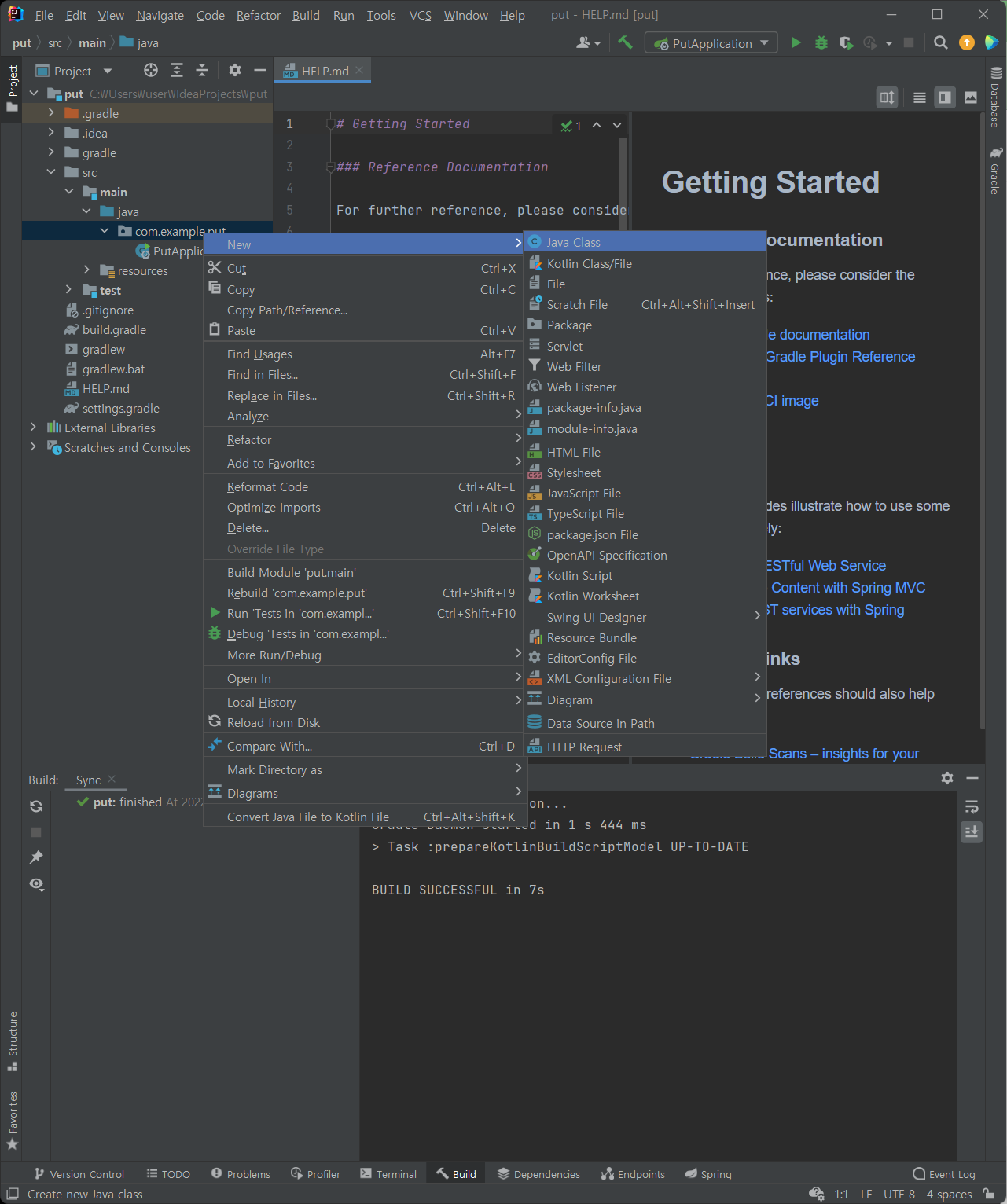Open the Problems tool window
1007x1204 pixels.
[x=241, y=1174]
